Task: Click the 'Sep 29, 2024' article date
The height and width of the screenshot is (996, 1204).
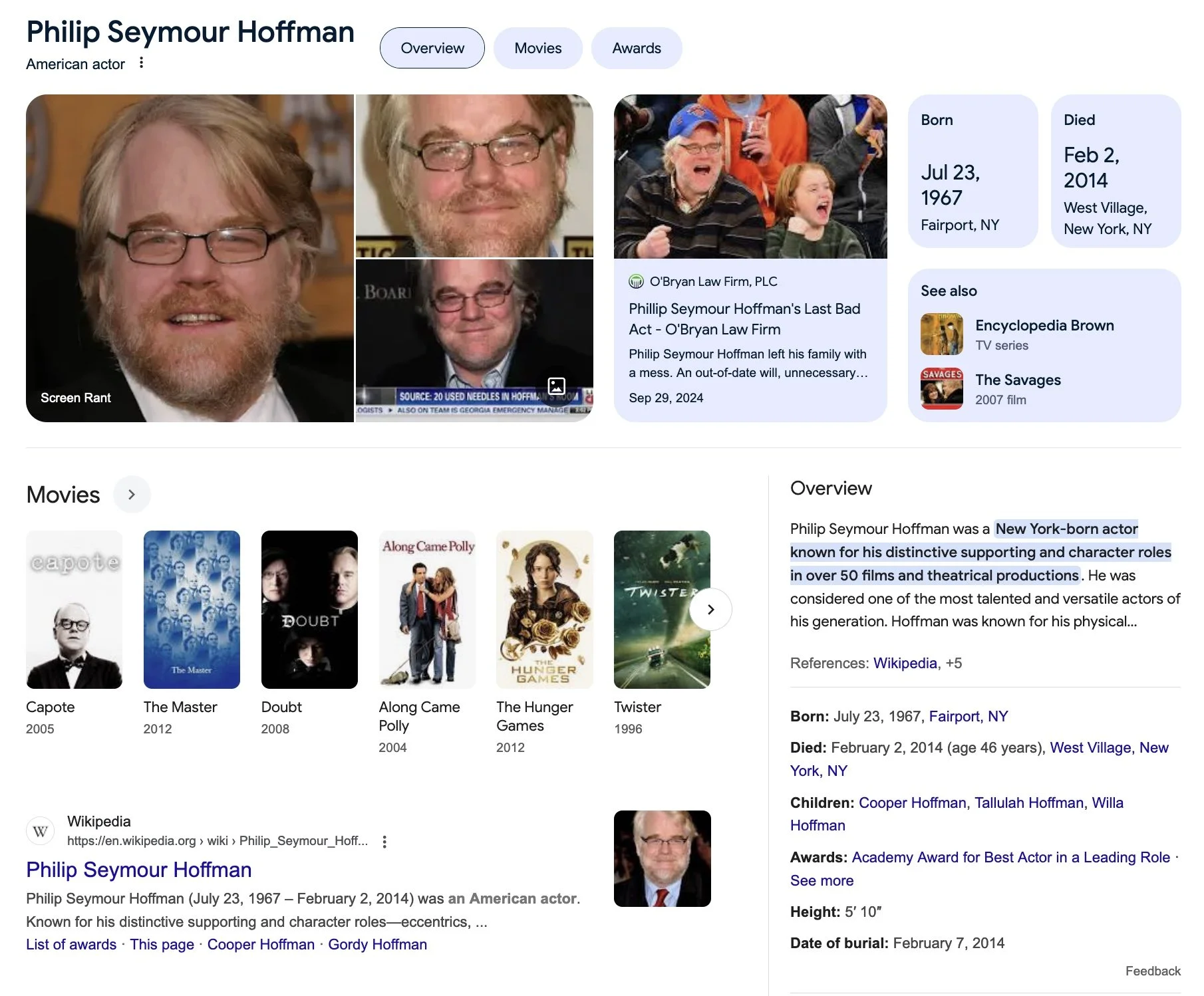Action: coord(666,398)
